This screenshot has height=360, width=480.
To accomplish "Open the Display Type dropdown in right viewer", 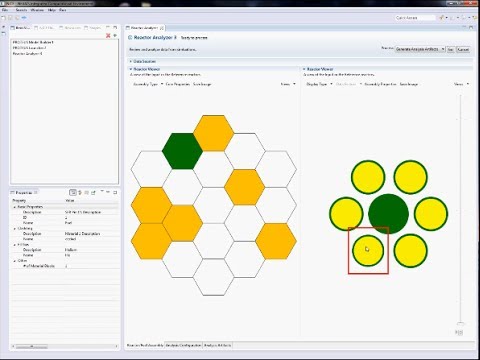I will [319, 84].
